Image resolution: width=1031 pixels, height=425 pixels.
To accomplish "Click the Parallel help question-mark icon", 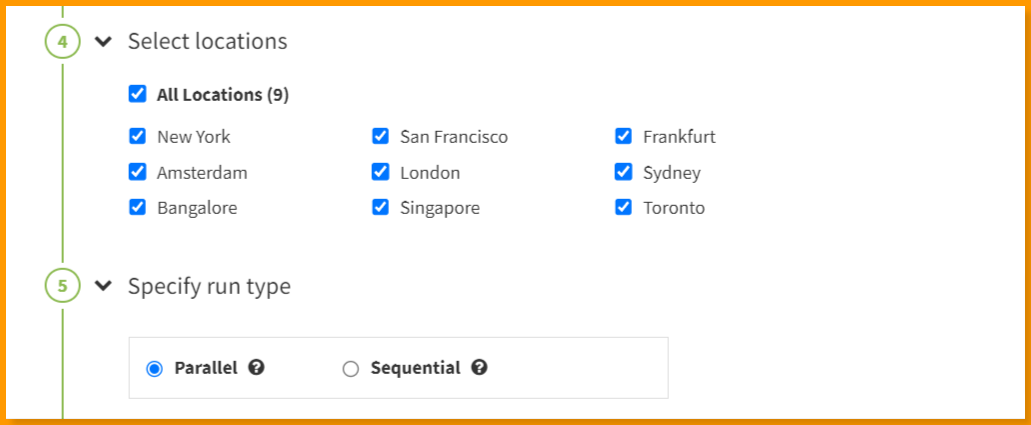I will [x=256, y=368].
